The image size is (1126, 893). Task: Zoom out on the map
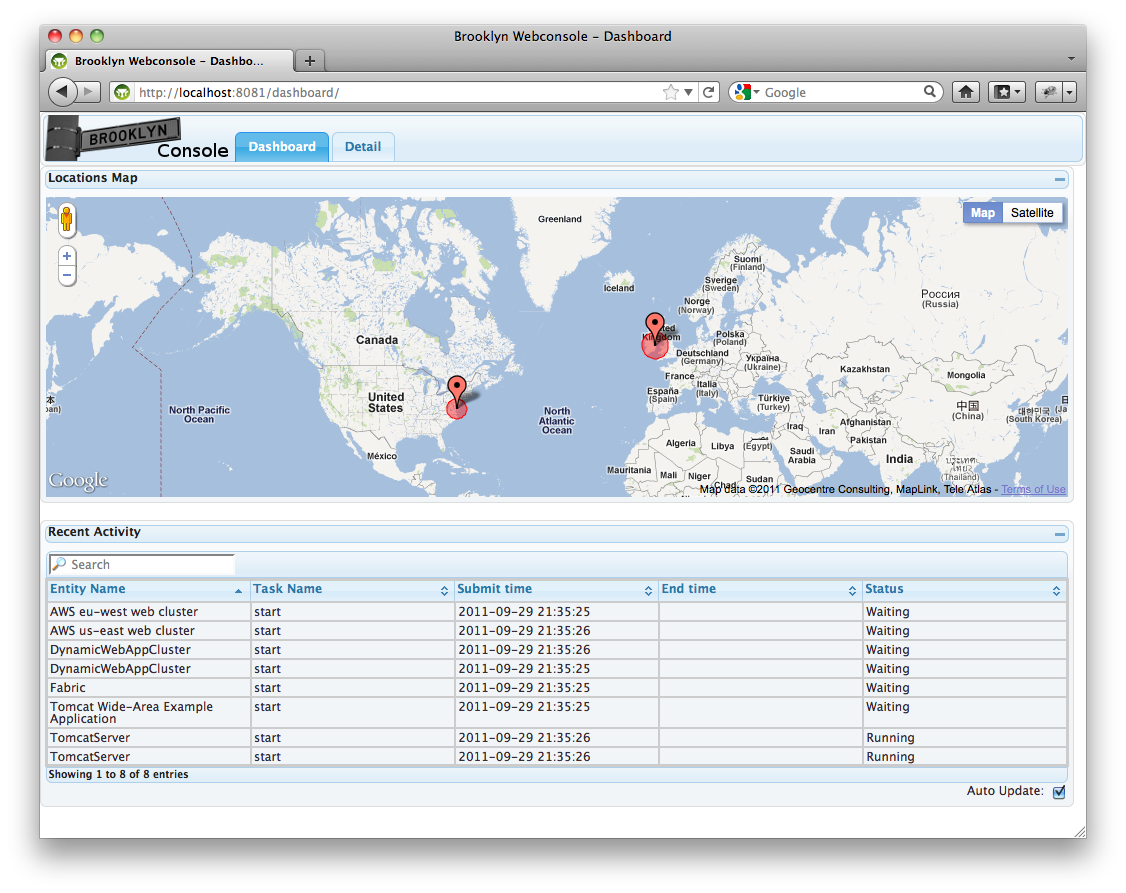(67, 275)
